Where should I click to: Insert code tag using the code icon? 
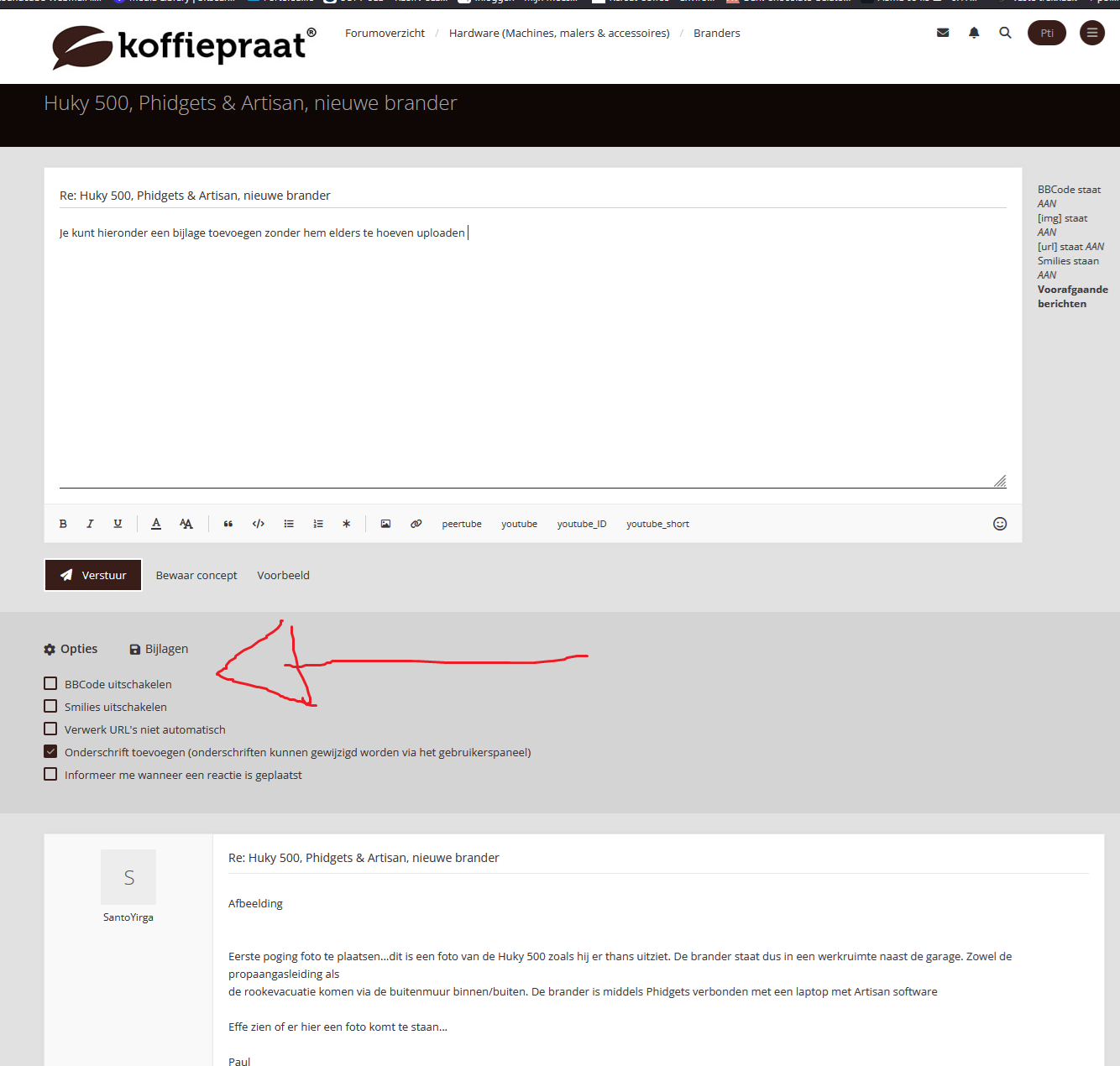[x=259, y=524]
